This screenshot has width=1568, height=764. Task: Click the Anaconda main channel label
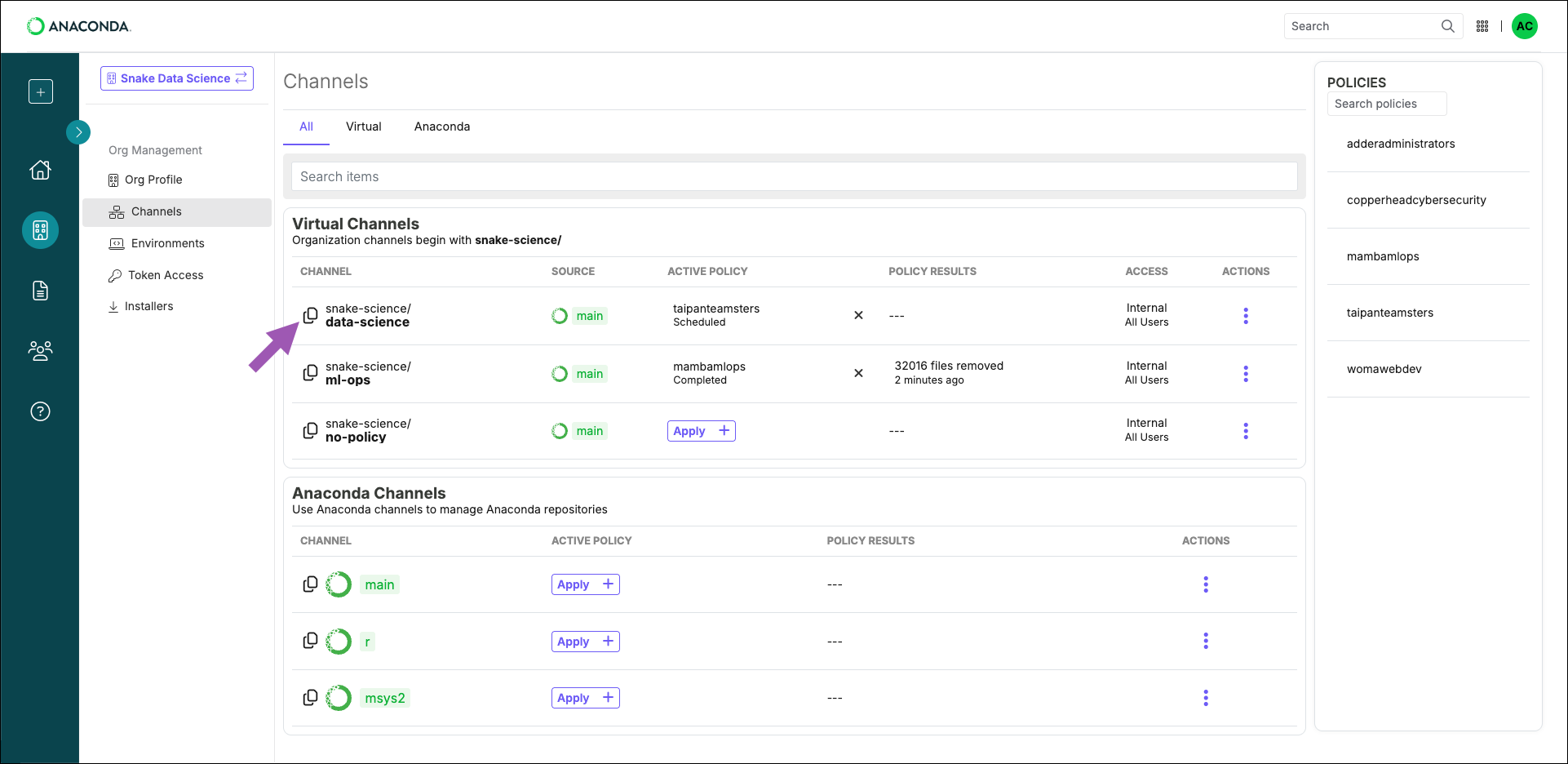pos(379,584)
